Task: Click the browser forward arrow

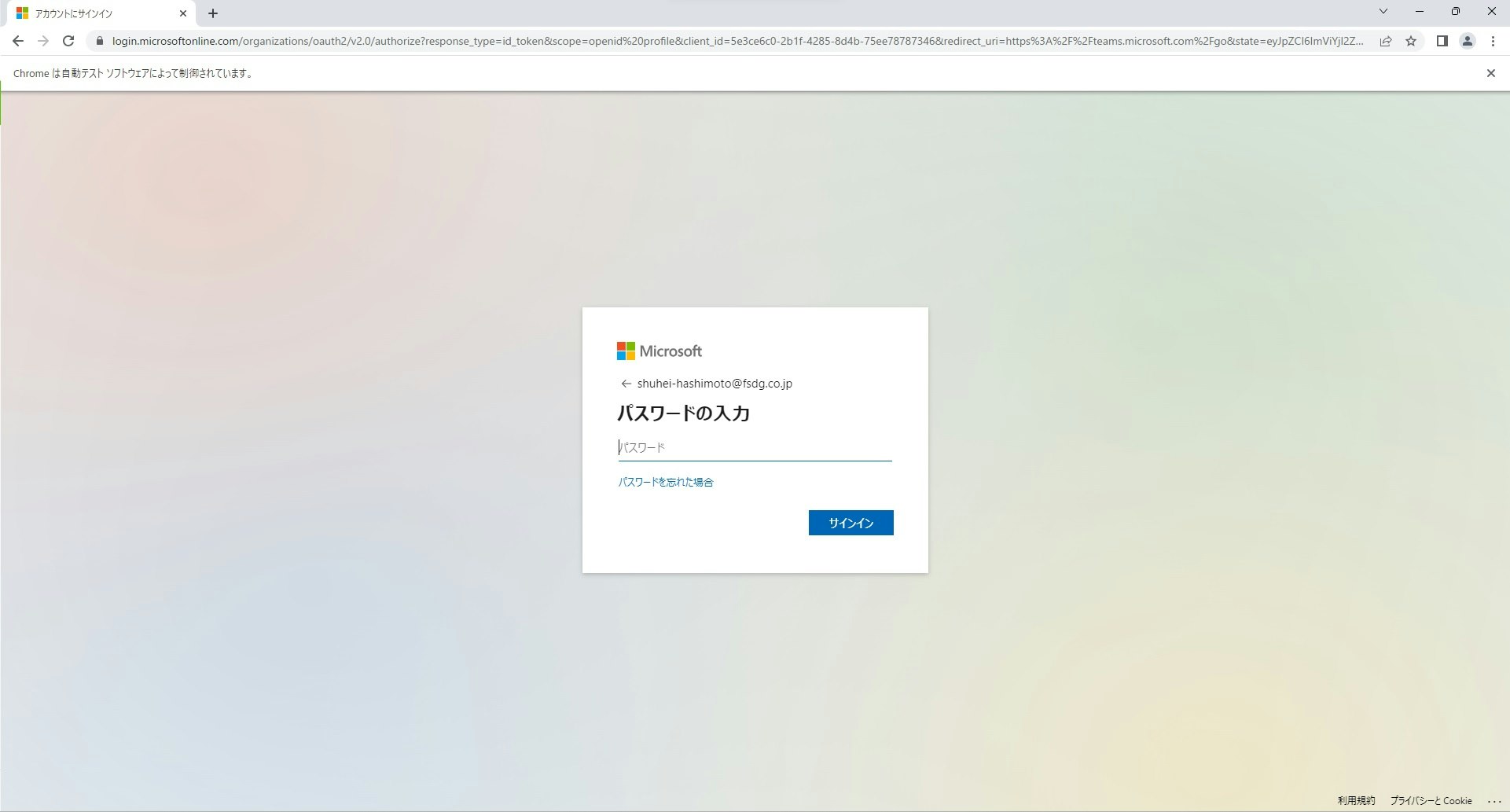Action: (x=43, y=41)
